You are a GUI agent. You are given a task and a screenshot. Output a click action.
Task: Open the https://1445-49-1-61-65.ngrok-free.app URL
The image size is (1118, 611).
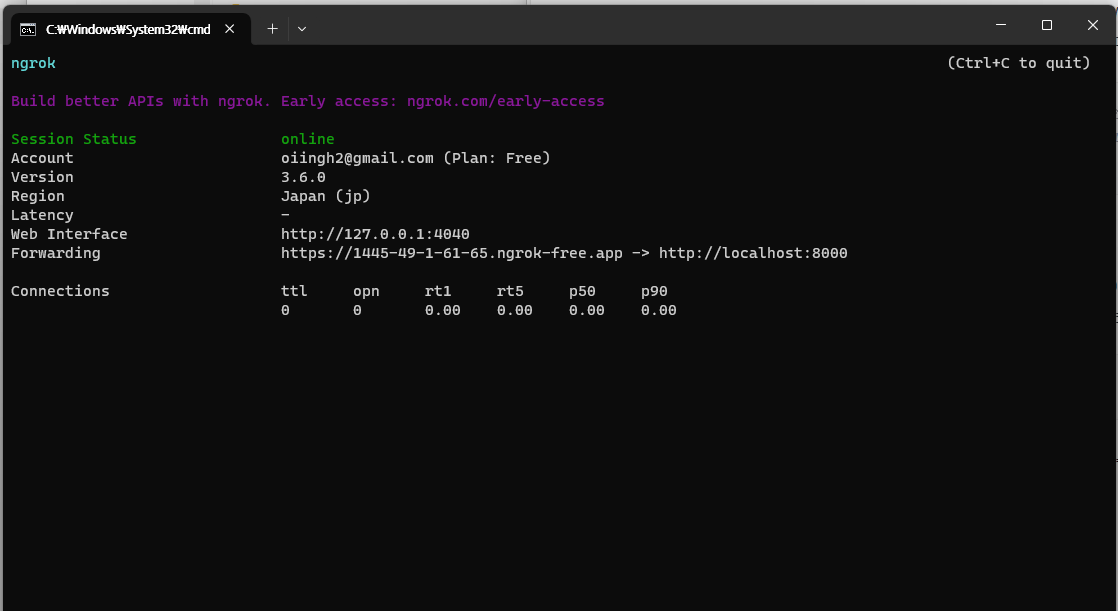point(452,253)
